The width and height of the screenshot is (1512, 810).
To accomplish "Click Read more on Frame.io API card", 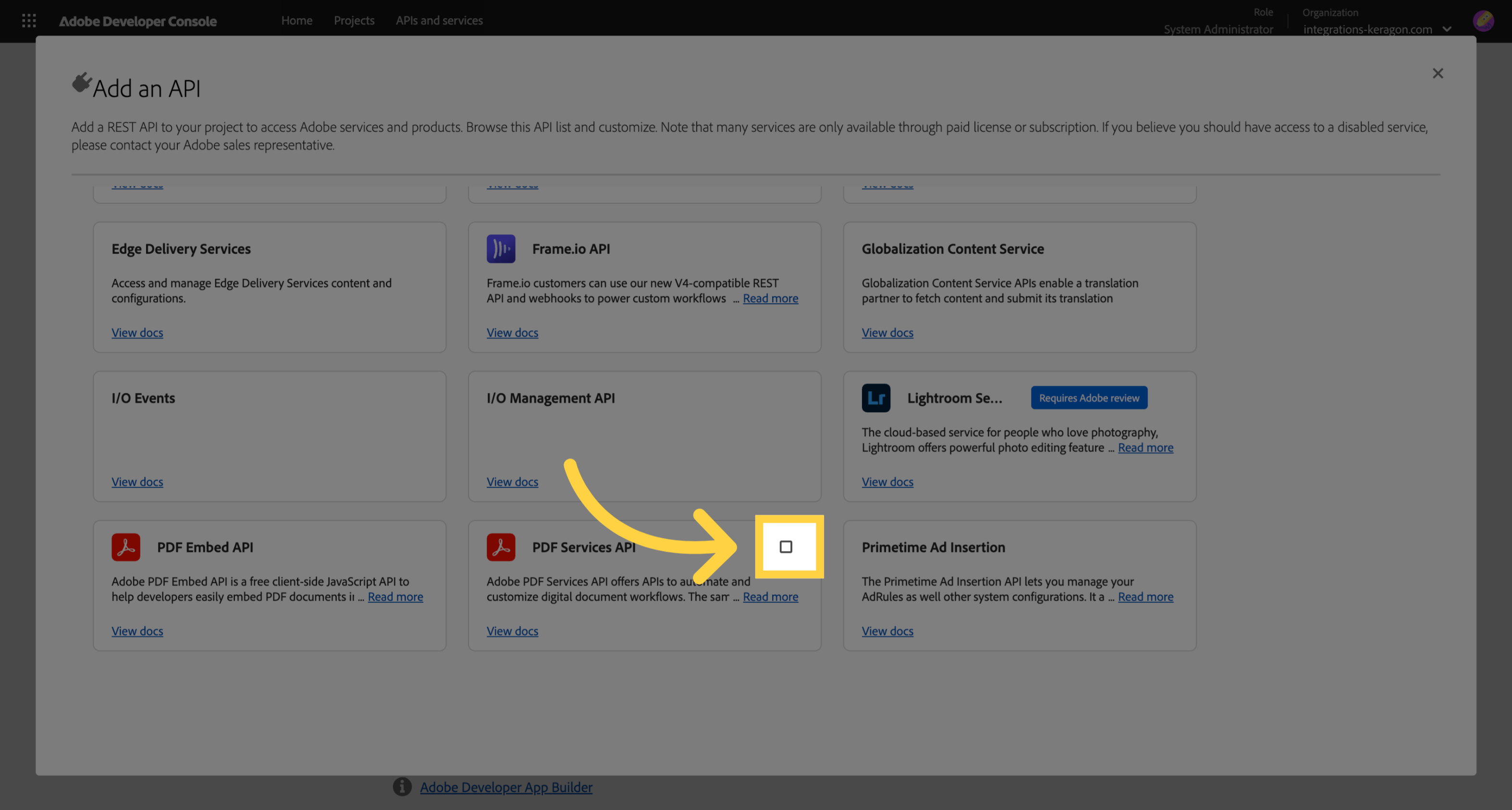I will [x=770, y=298].
